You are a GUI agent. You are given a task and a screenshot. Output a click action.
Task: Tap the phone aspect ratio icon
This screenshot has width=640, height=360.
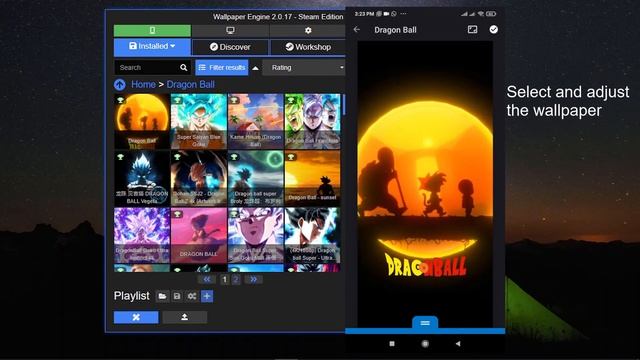(473, 29)
